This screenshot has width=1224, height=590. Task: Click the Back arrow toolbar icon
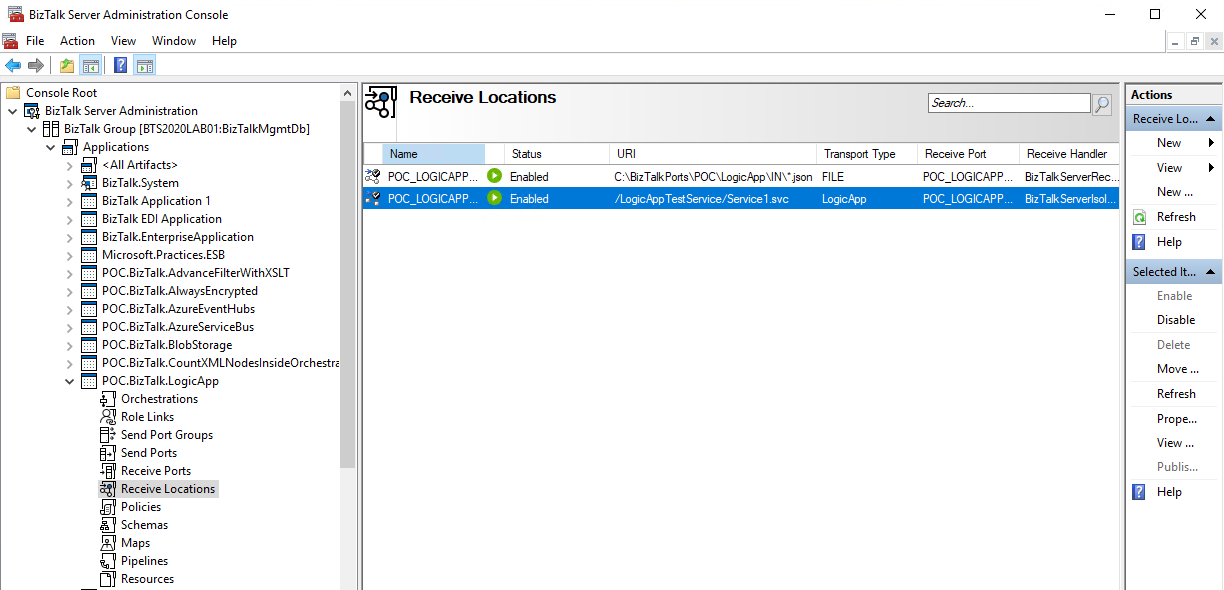pyautogui.click(x=13, y=66)
